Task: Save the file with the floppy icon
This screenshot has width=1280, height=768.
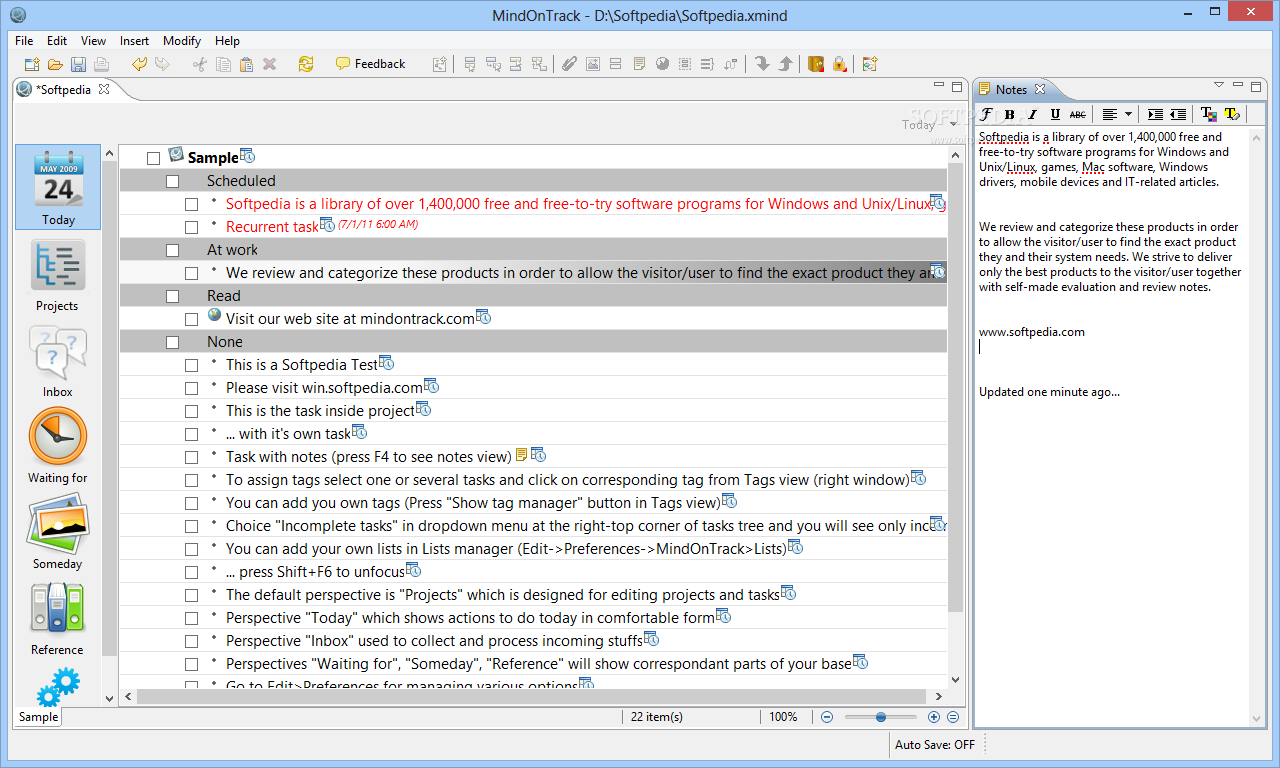Action: [78, 64]
